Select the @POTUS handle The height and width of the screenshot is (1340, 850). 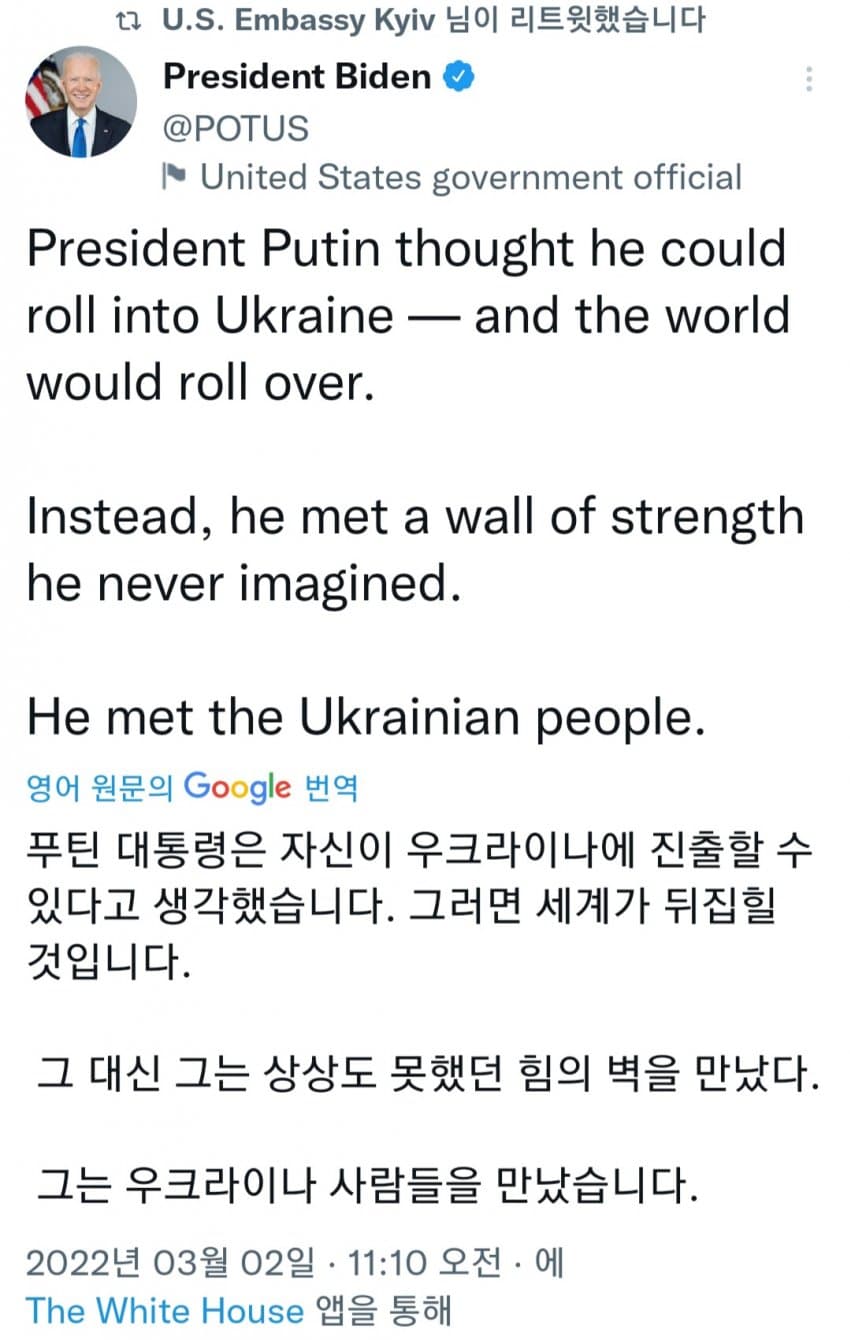tap(236, 128)
